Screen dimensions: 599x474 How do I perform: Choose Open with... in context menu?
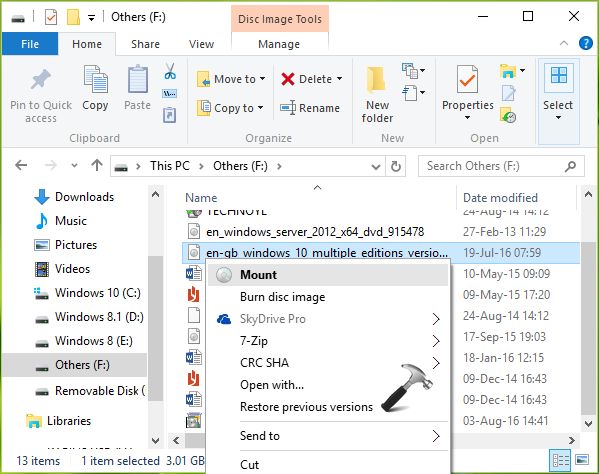point(328,385)
